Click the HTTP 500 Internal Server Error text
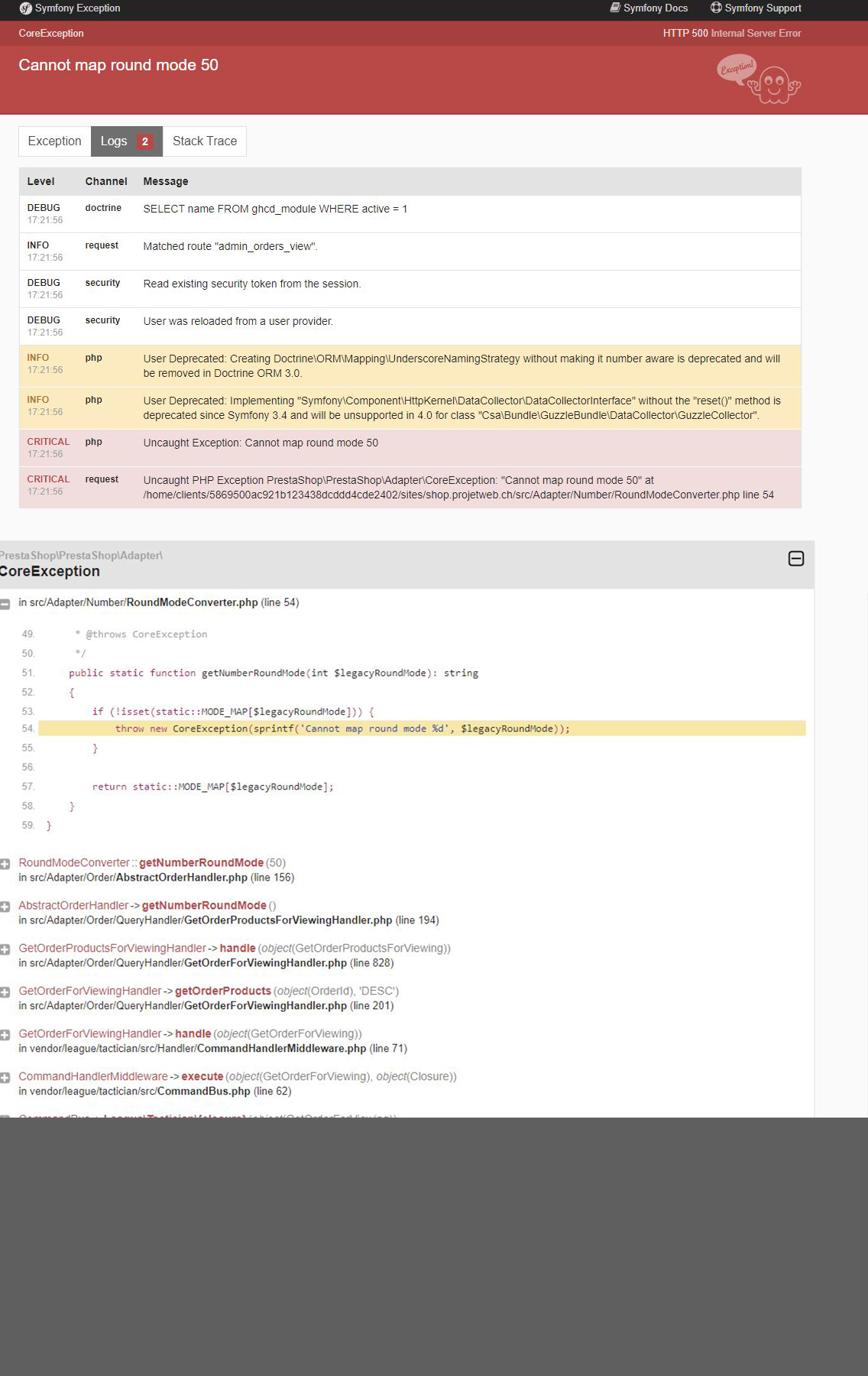Image resolution: width=868 pixels, height=1376 pixels. (x=732, y=33)
